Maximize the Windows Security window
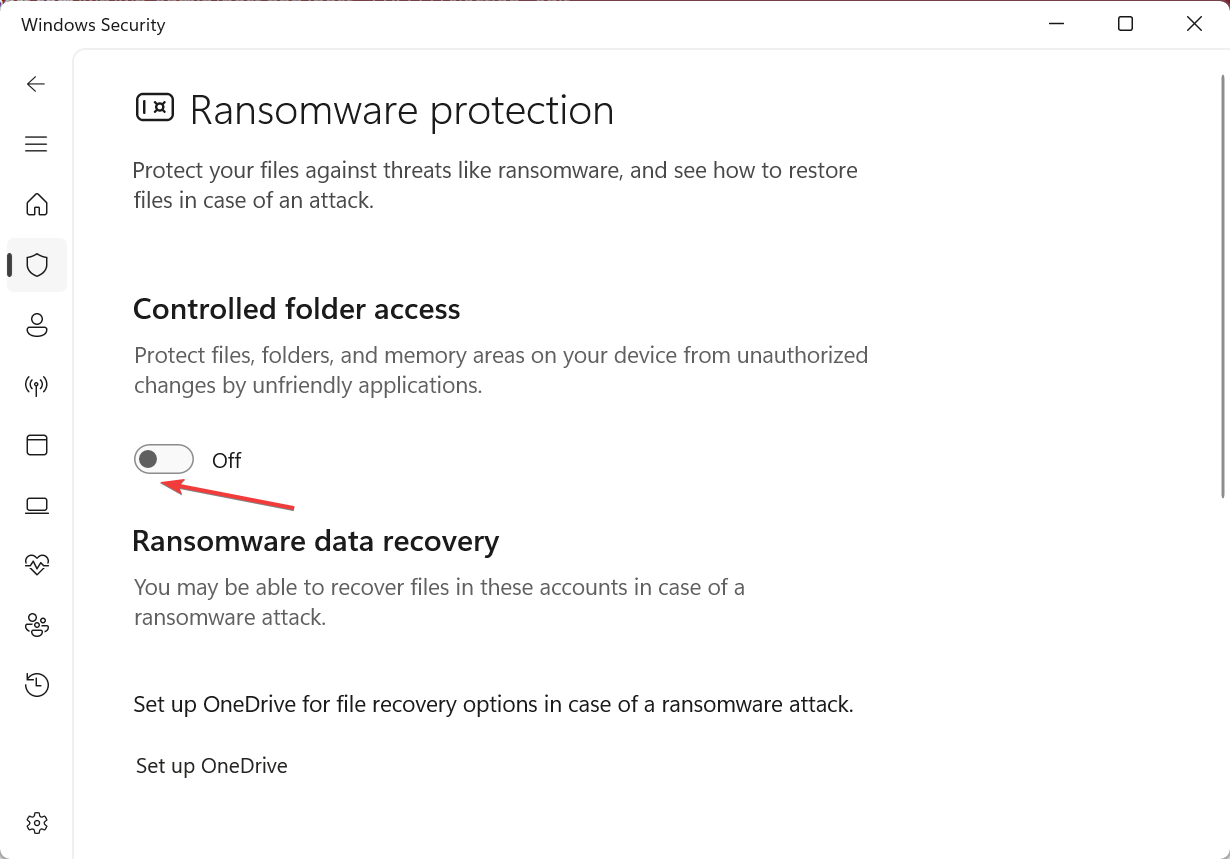 pos(1125,24)
